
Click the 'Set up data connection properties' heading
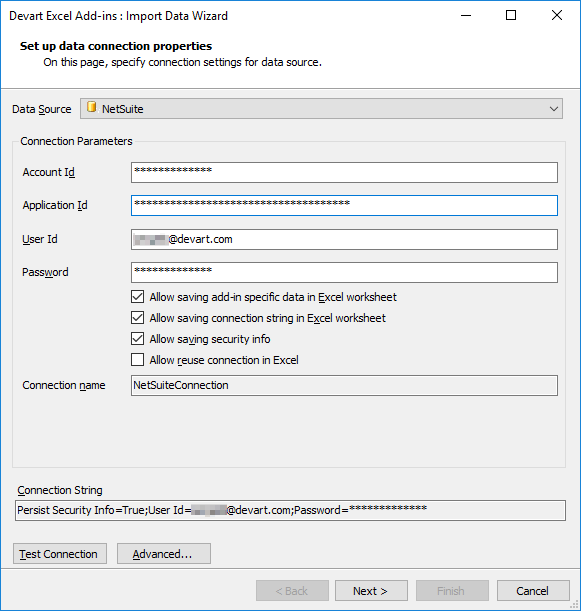click(x=116, y=46)
